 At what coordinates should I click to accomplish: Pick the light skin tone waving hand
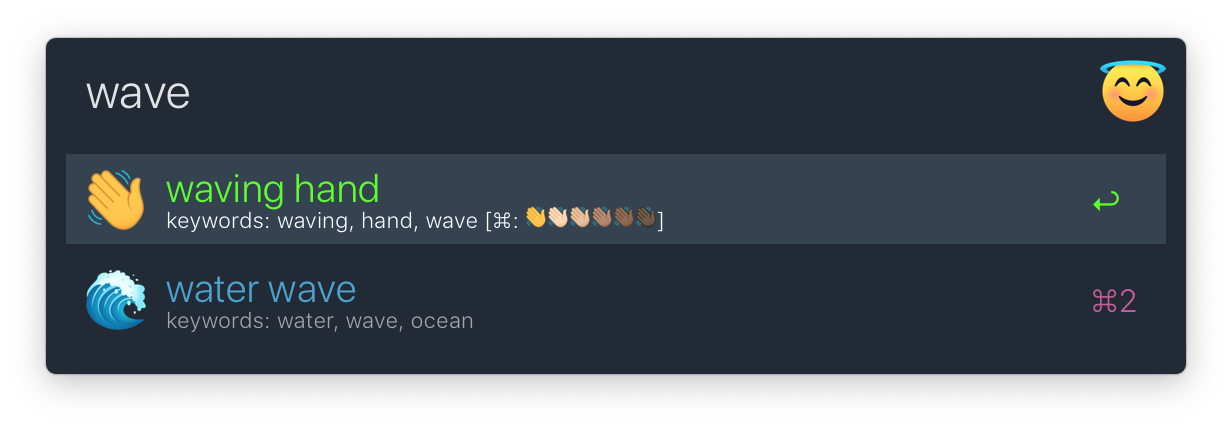pos(557,217)
